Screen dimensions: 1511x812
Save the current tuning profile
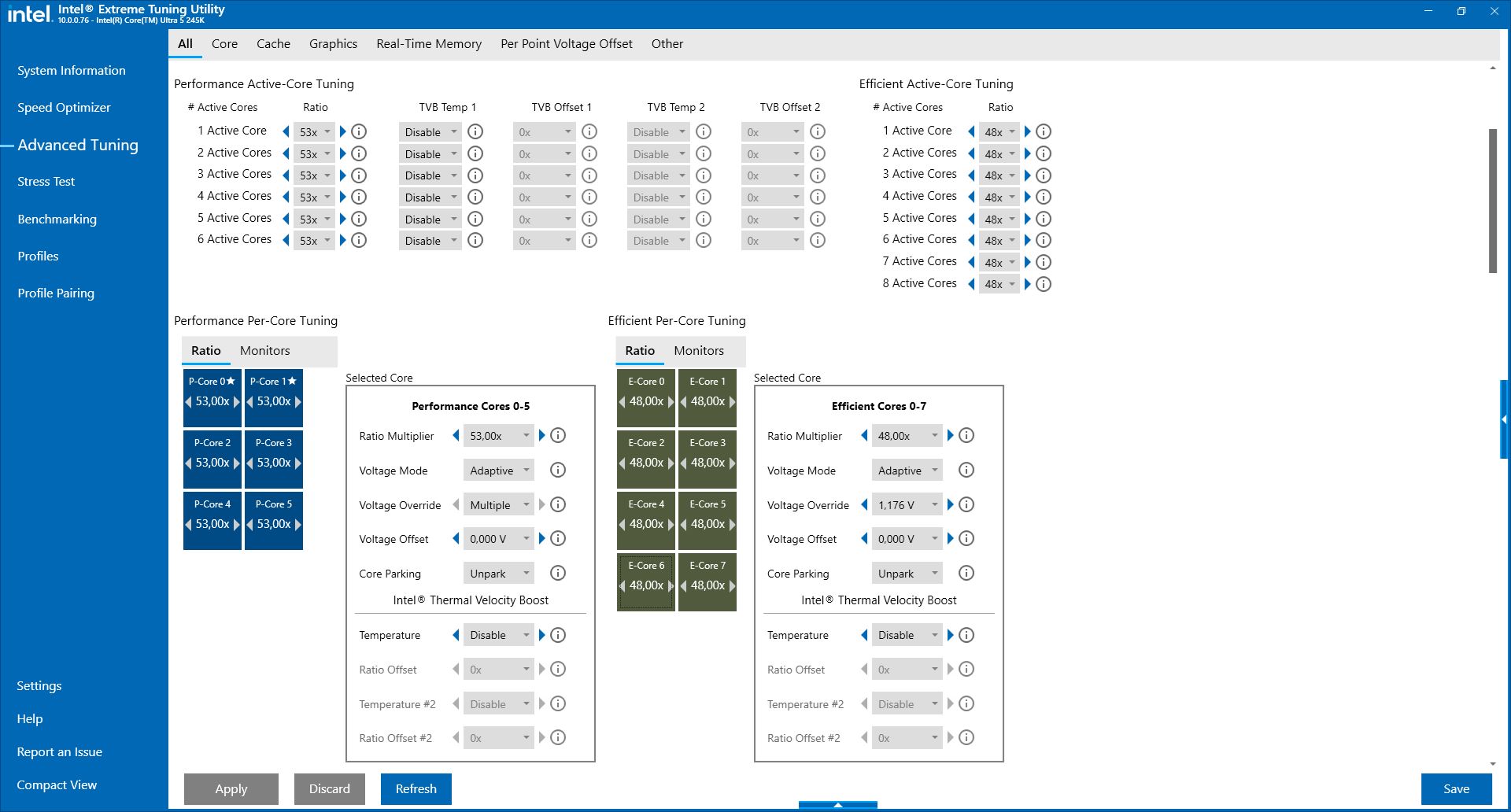point(1457,789)
